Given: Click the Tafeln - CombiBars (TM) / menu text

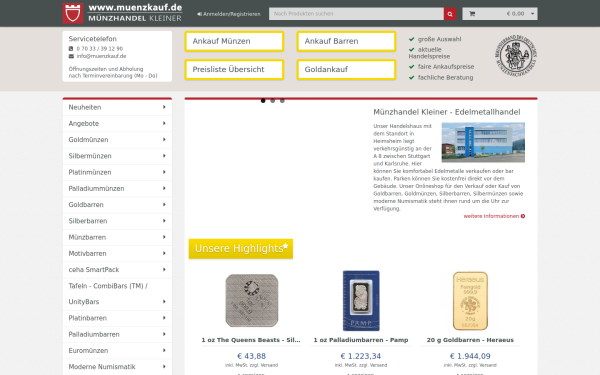Looking at the screenshot, I should tap(108, 286).
